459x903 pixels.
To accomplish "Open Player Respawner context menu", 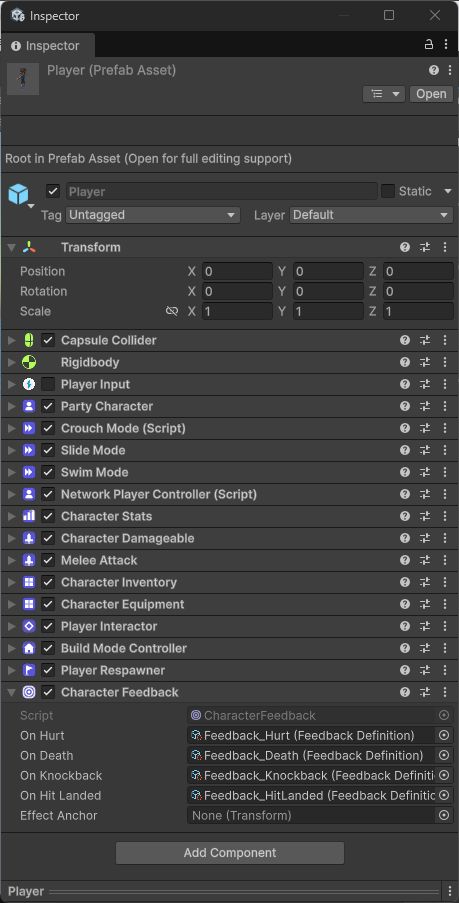I will click(x=445, y=670).
